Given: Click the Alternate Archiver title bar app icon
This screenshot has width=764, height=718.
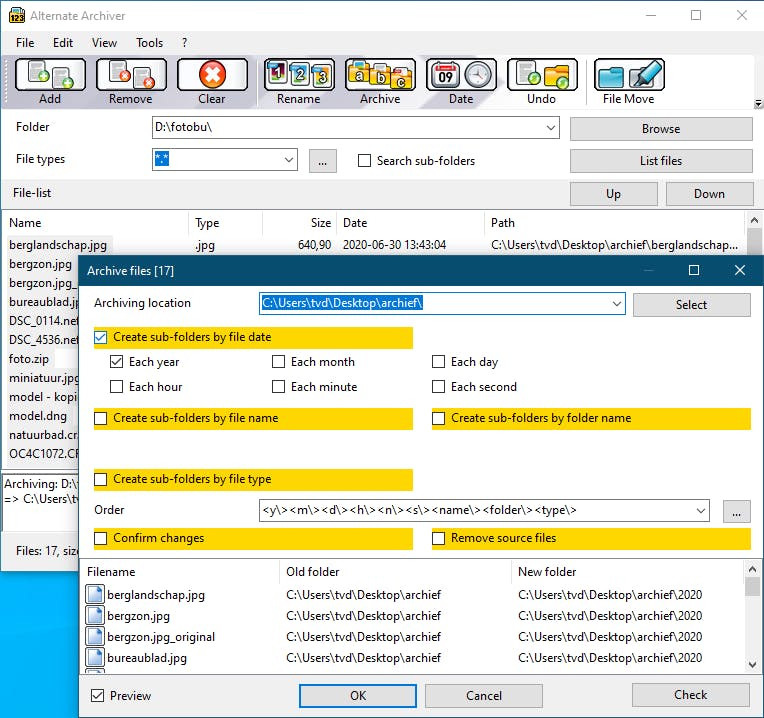Looking at the screenshot, I should [17, 16].
